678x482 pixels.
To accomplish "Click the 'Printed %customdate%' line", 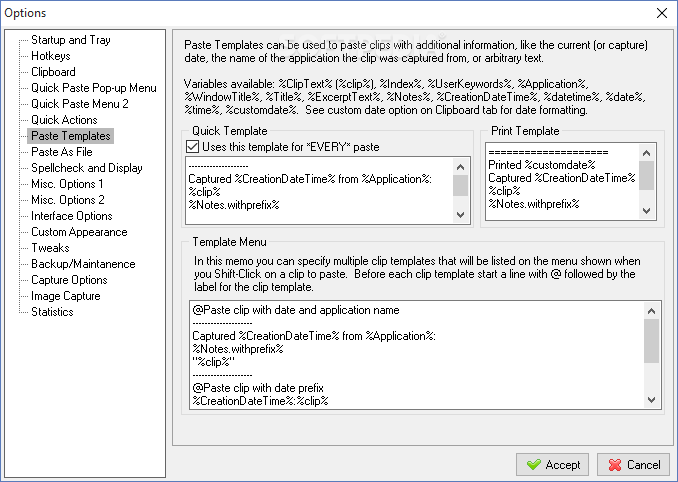I will click(542, 165).
